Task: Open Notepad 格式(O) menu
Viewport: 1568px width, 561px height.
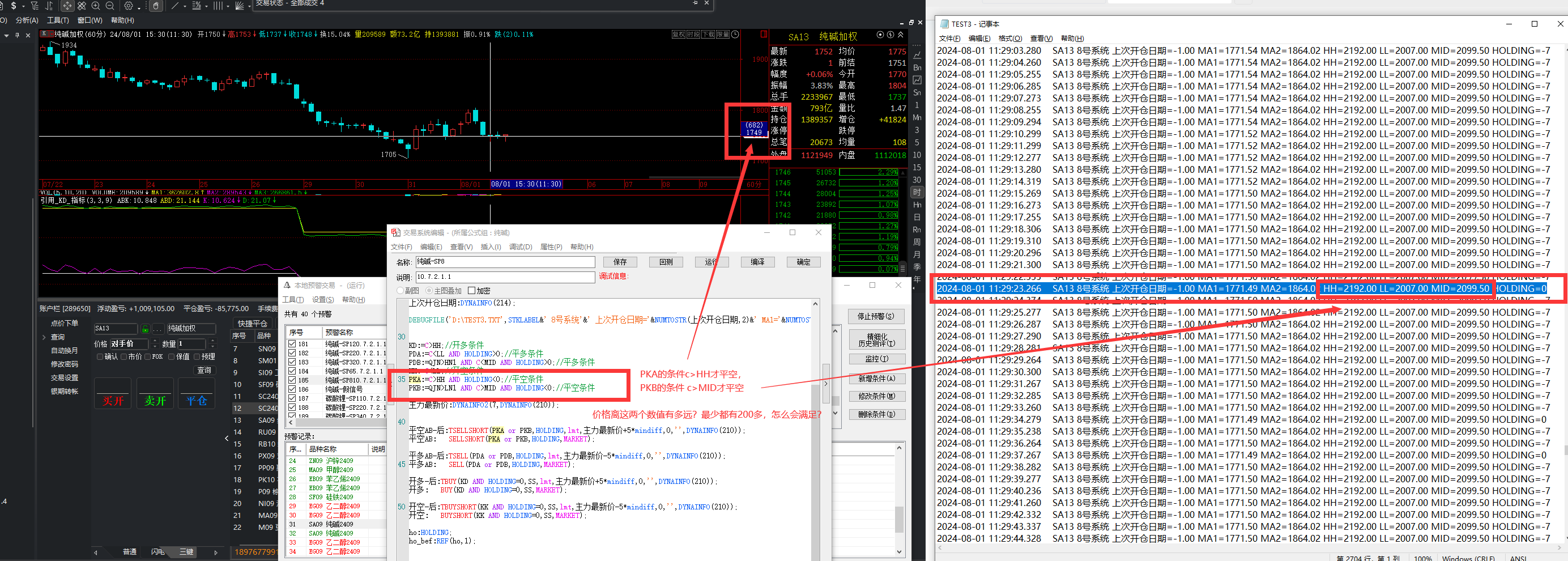Action: coord(1010,39)
